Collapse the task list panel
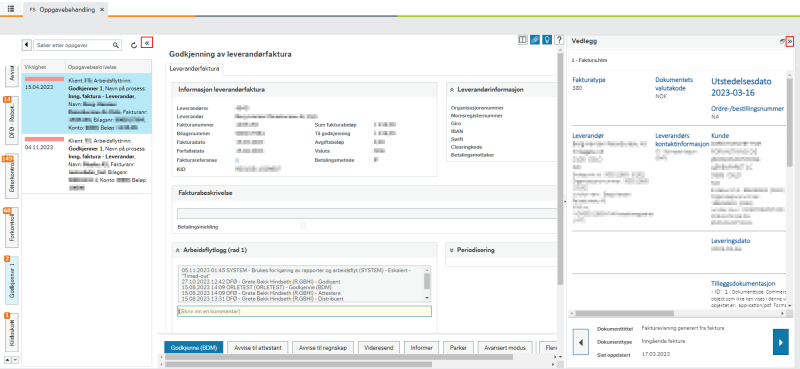Viewport: 800px width, 369px height. (147, 43)
